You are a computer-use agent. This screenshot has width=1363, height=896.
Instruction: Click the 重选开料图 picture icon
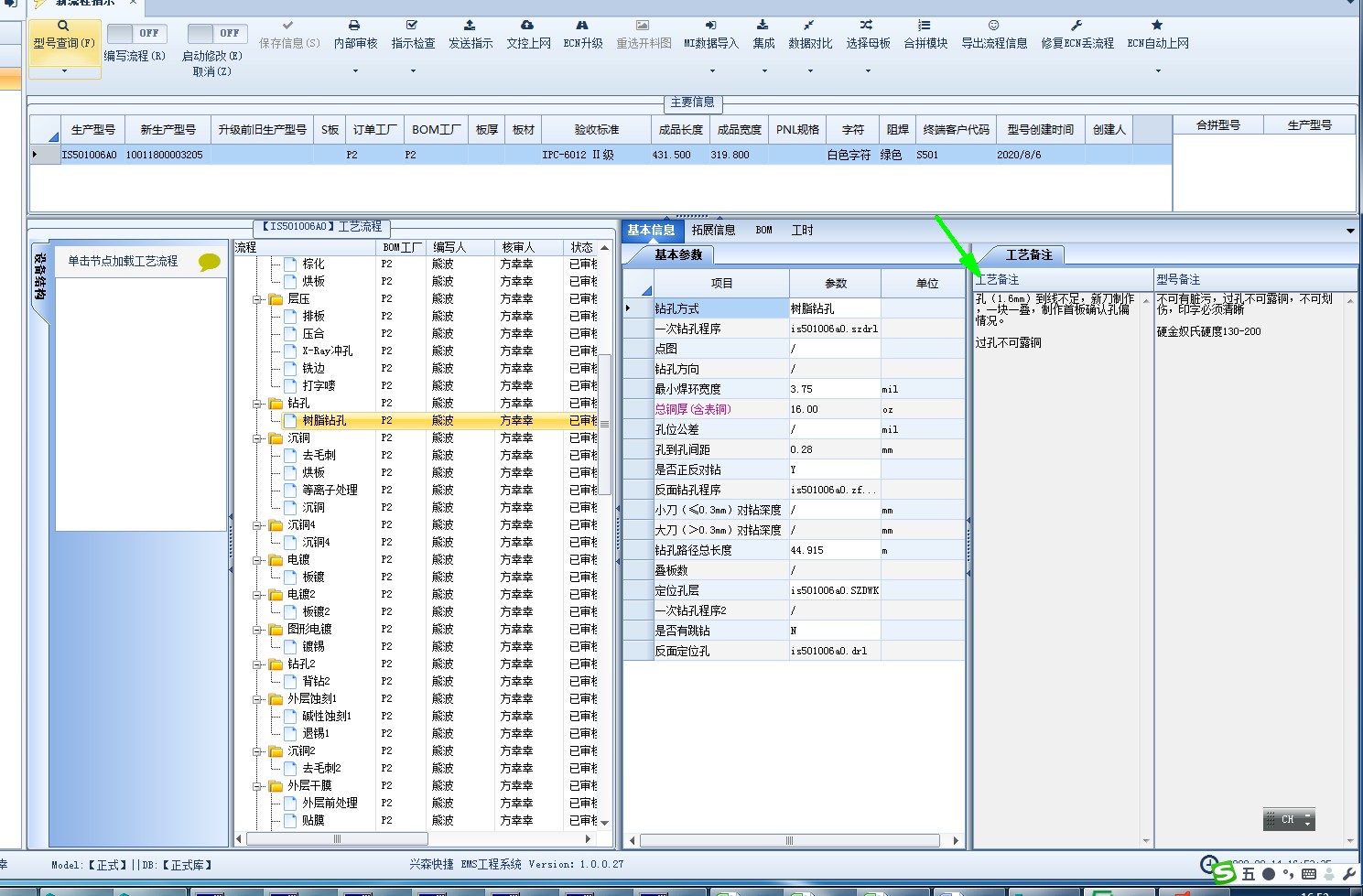tap(643, 26)
